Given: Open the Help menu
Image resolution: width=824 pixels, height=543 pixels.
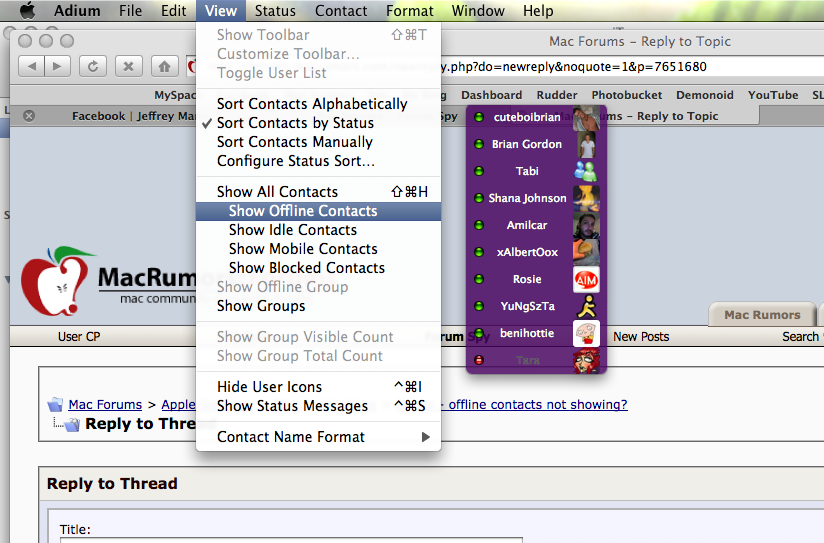Looking at the screenshot, I should point(538,11).
